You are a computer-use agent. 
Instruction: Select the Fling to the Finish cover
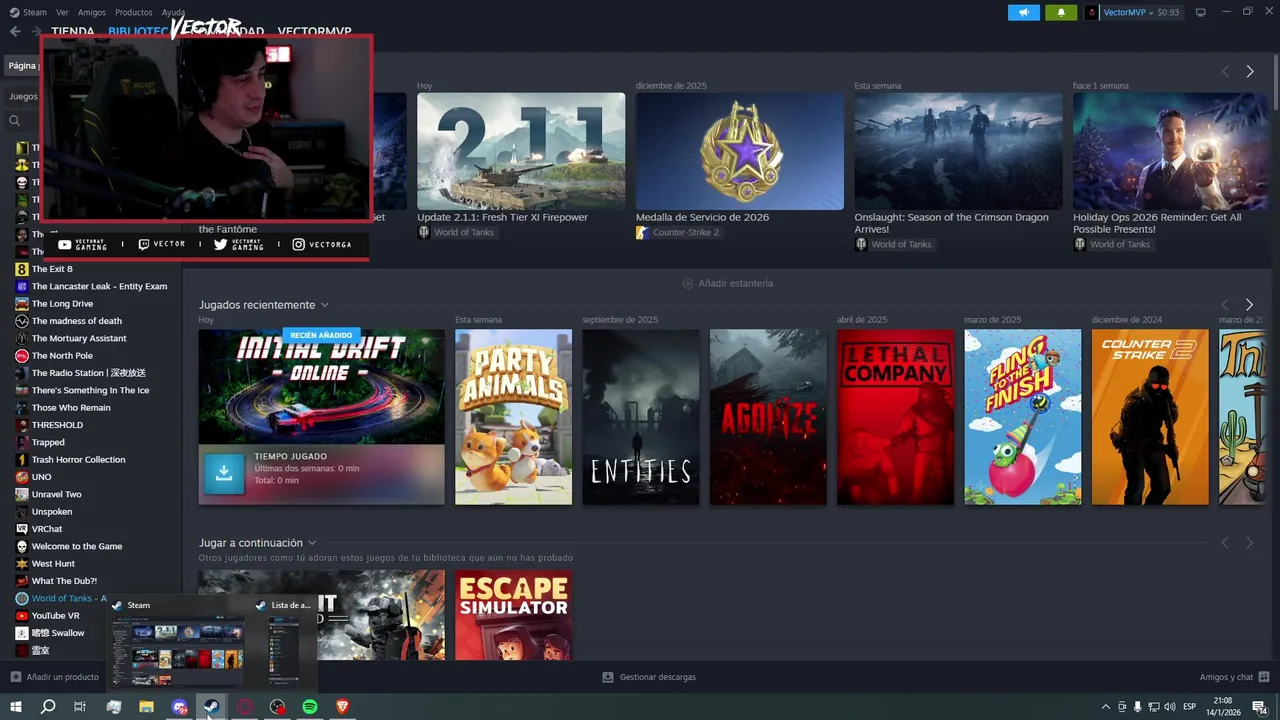[x=1023, y=417]
